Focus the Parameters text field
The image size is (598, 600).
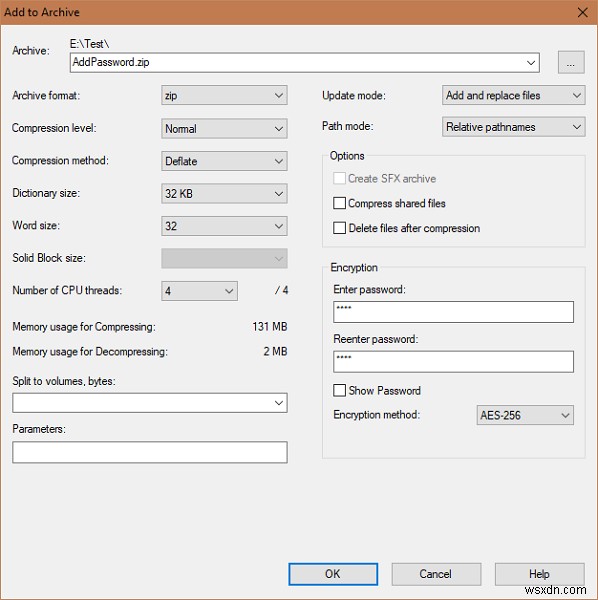pos(150,452)
